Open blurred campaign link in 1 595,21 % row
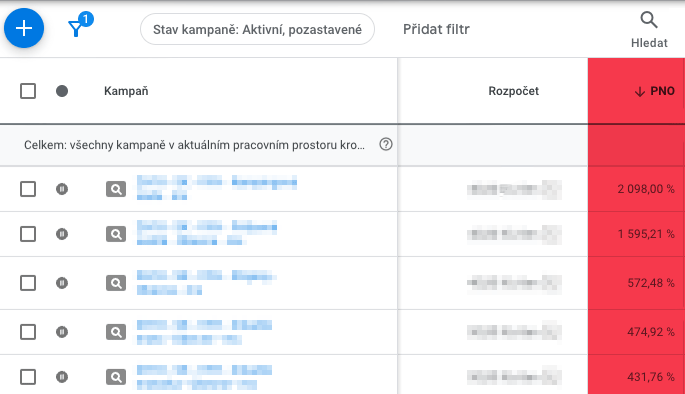Screen dimensions: 685x394 point(207,234)
